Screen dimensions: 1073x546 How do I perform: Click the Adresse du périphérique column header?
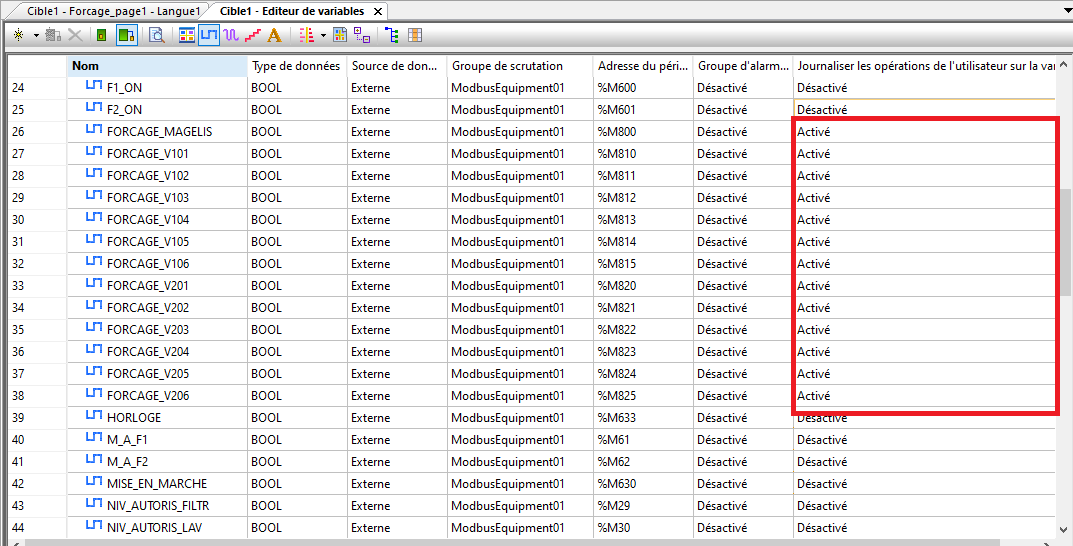pos(642,66)
